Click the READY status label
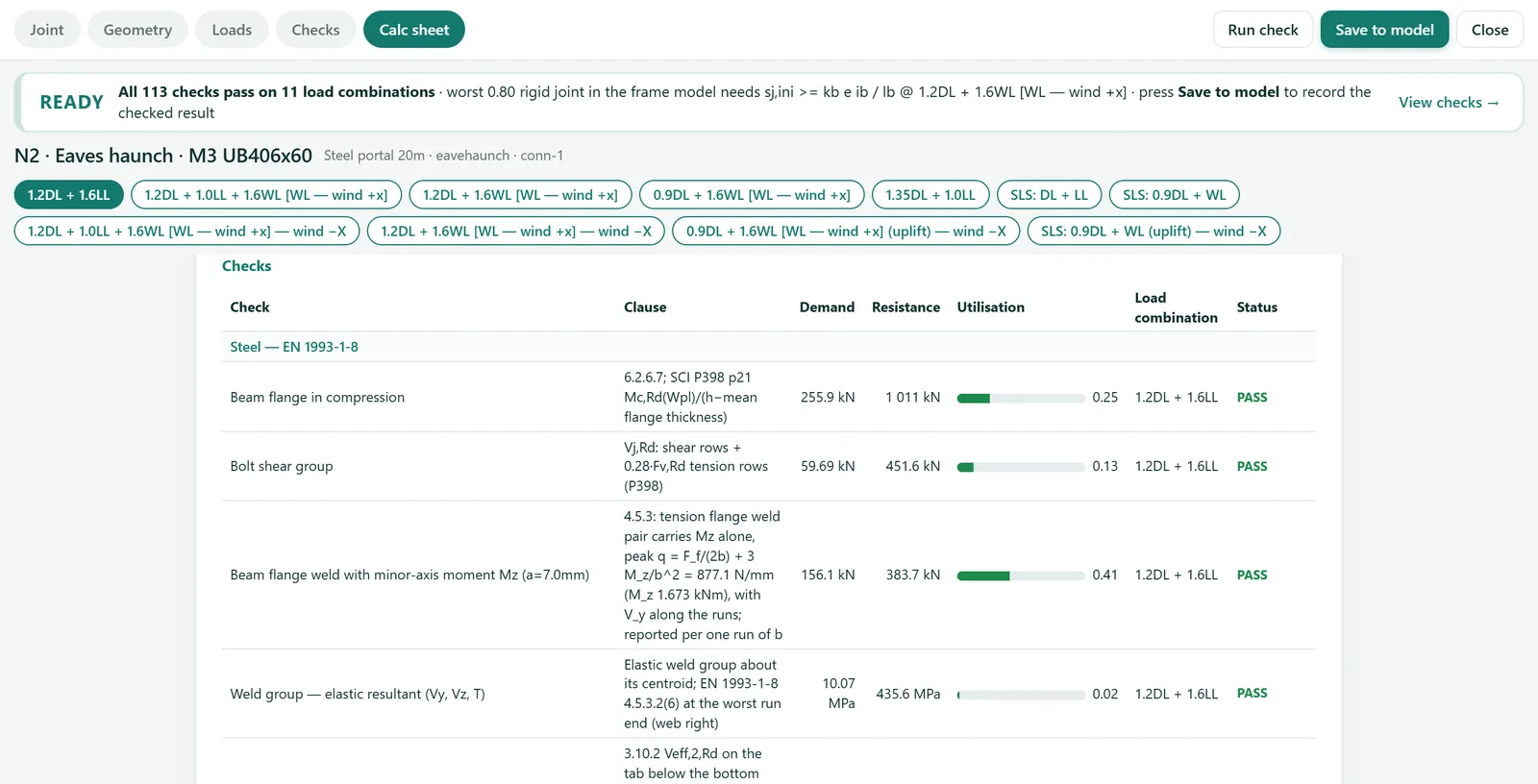The image size is (1538, 784). click(x=71, y=103)
